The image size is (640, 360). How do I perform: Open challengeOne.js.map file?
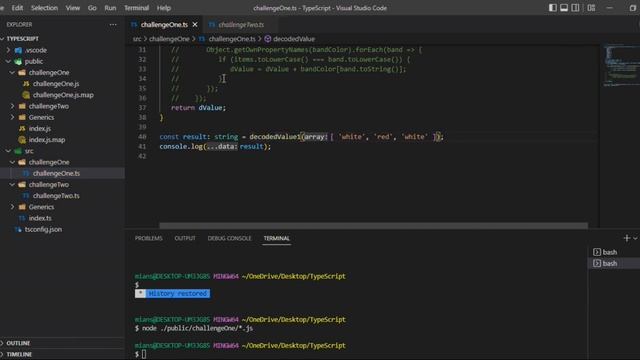(63, 95)
